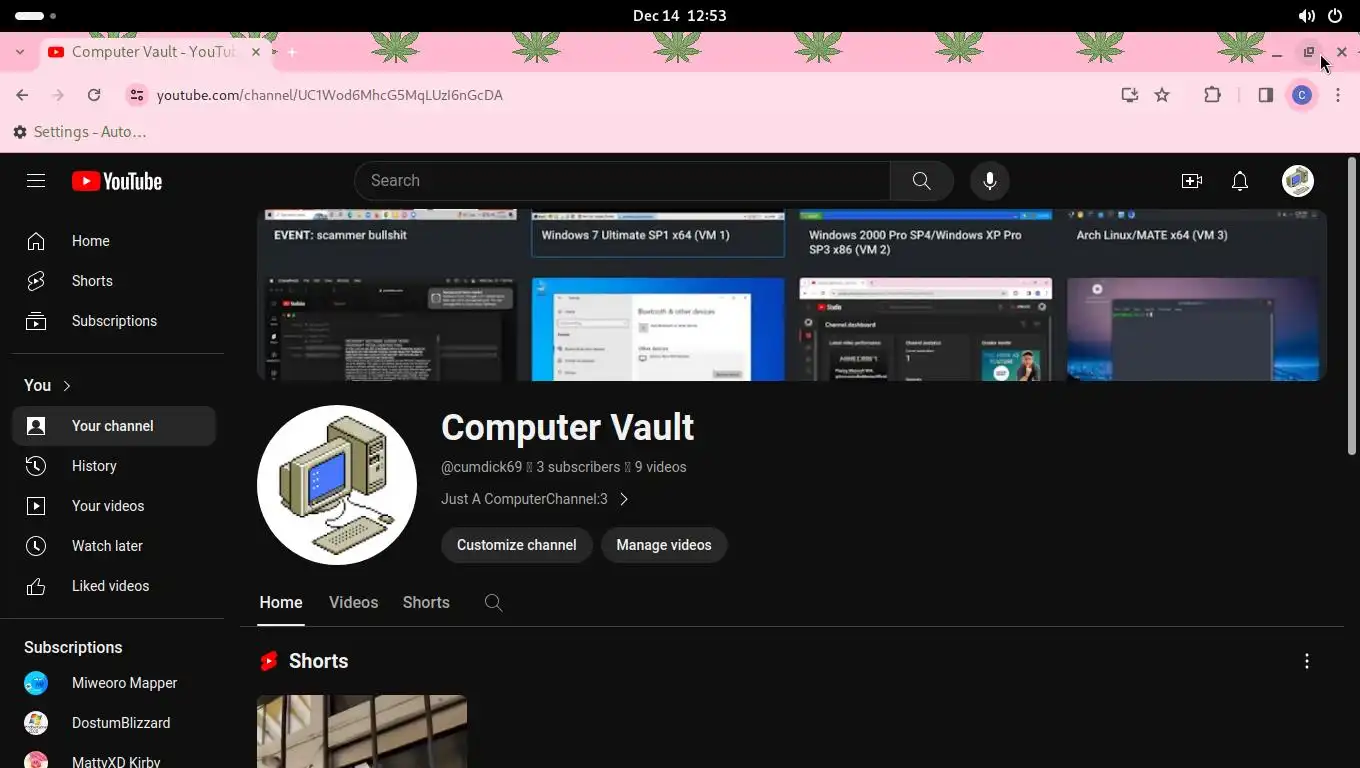
Task: Install app icon in address bar
Action: click(x=1129, y=95)
